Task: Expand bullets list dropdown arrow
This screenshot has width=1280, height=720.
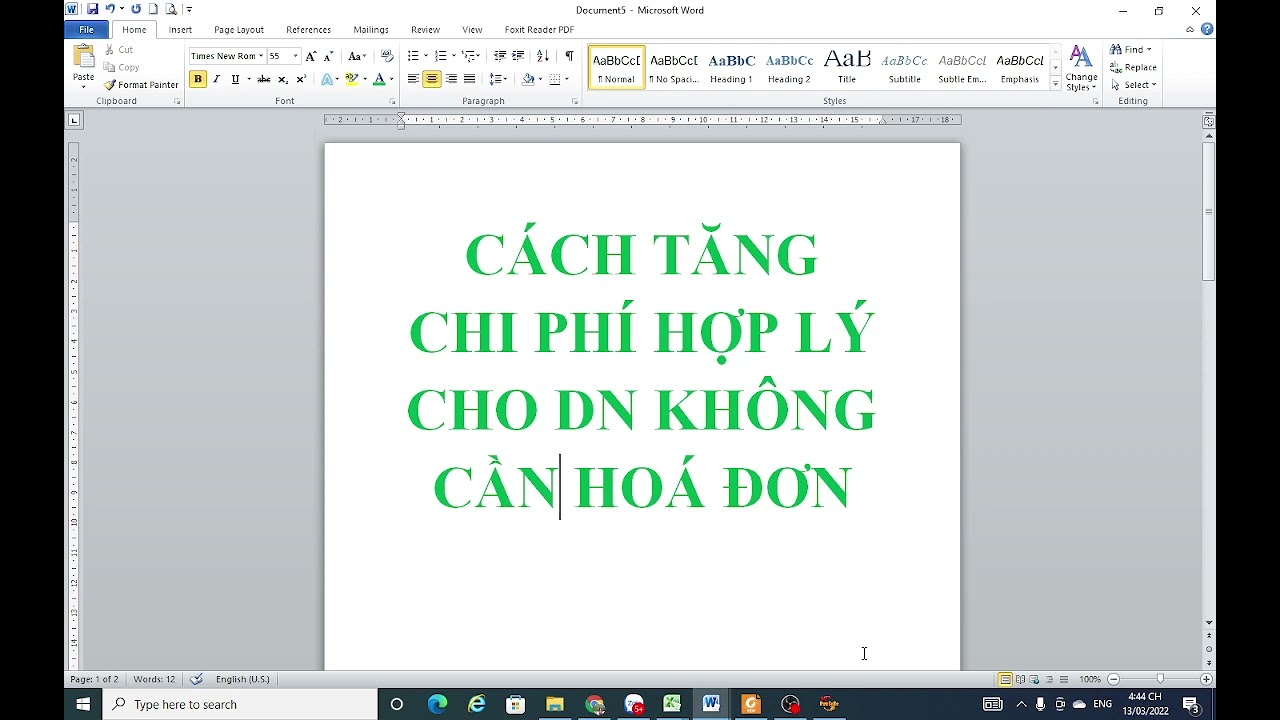Action: (x=426, y=56)
